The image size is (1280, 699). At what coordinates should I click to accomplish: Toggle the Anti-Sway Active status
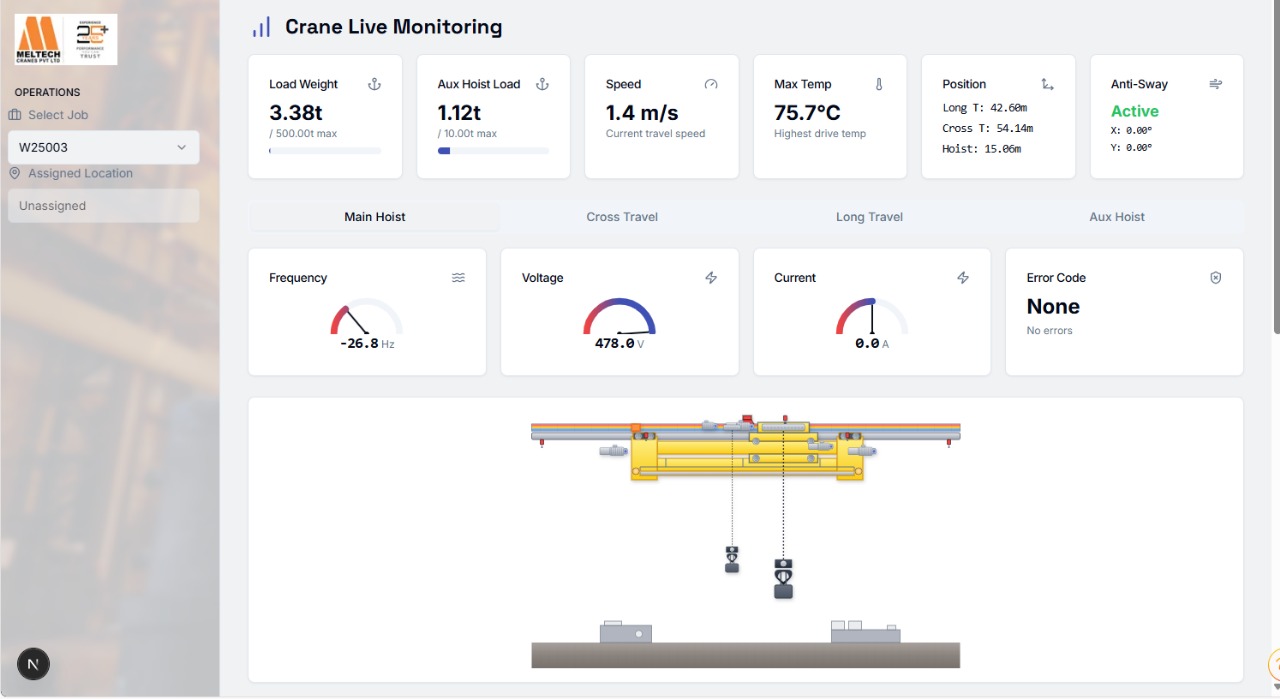click(1134, 111)
